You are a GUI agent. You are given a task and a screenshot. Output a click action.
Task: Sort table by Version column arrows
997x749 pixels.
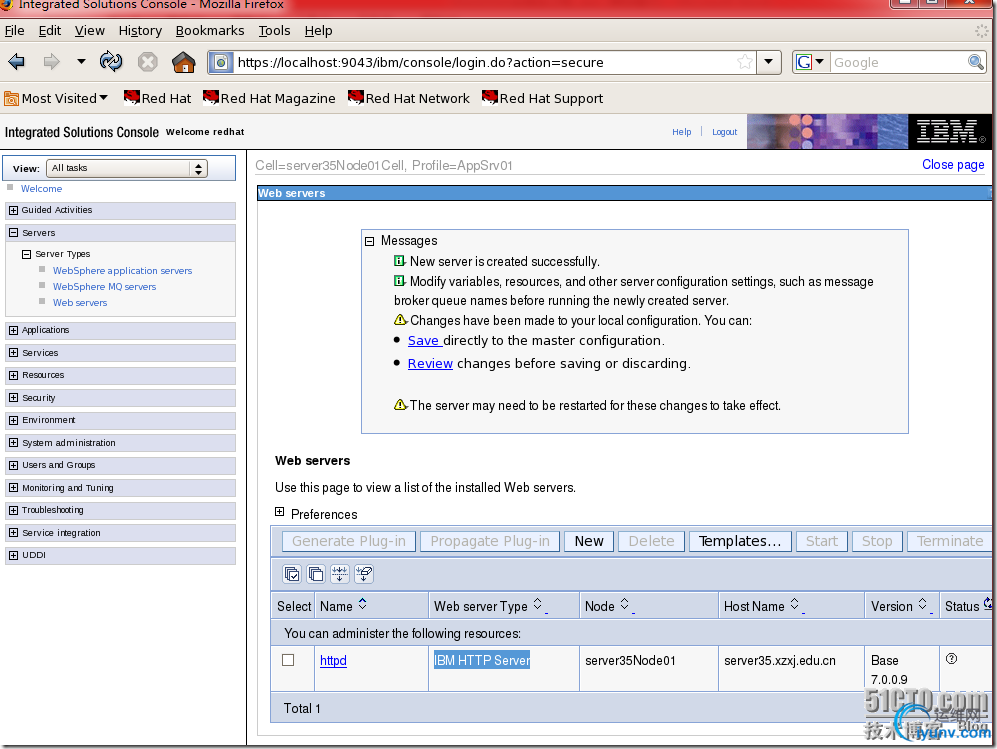pyautogui.click(x=923, y=604)
